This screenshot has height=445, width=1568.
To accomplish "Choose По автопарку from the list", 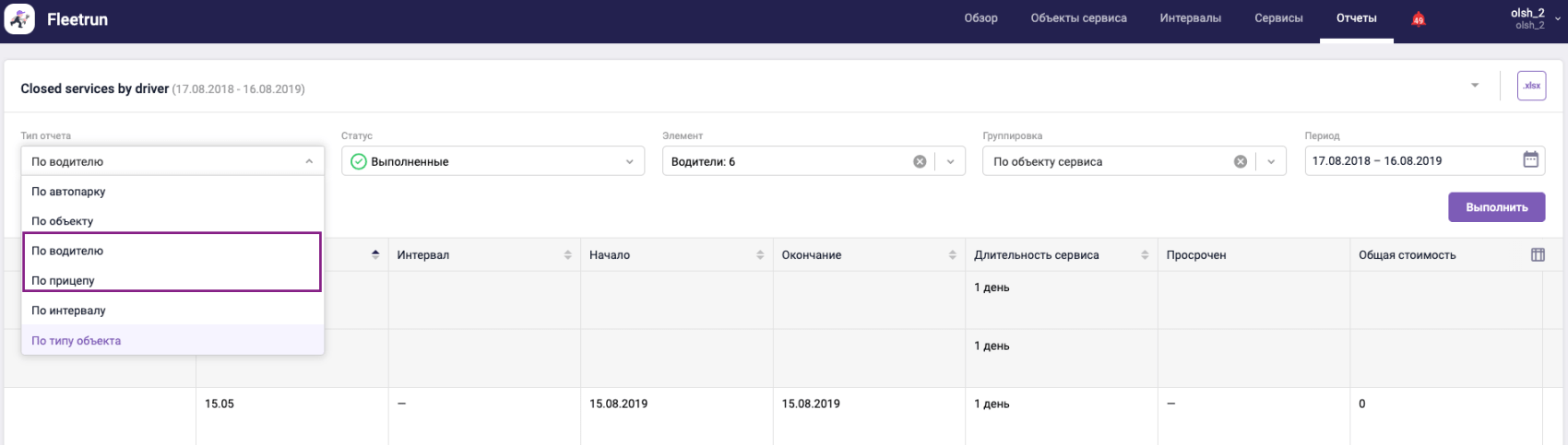I will (68, 192).
